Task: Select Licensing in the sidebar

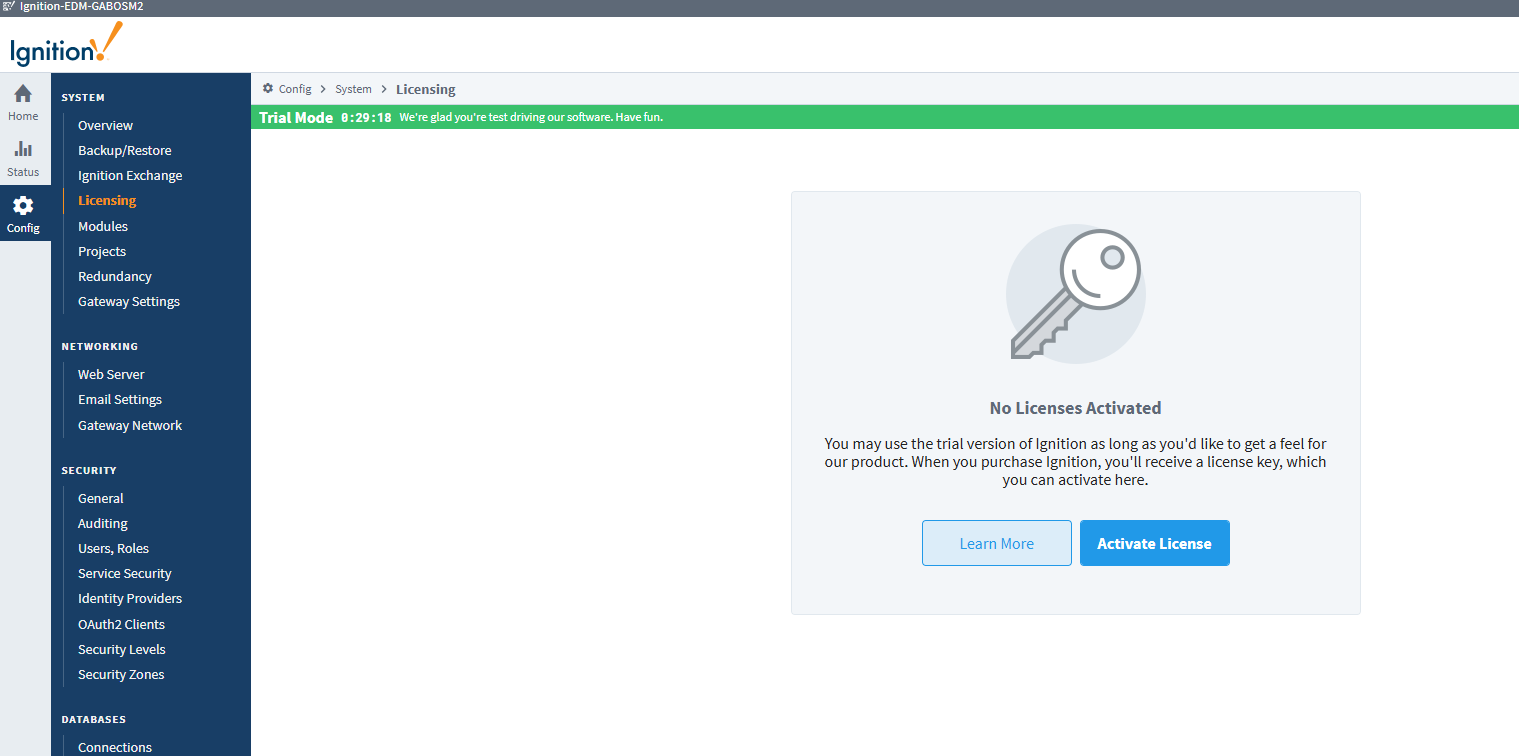Action: 107,200
